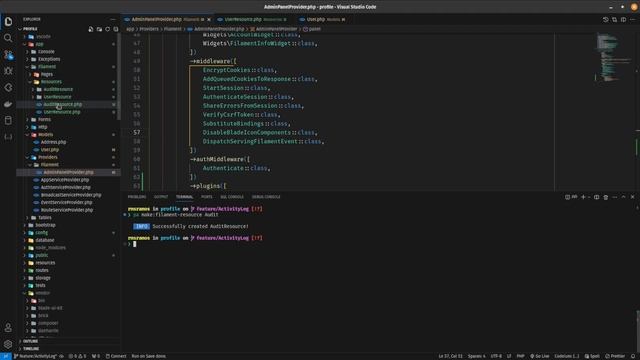640x360 pixels.
Task: Close the terminal panel
Action: (x=633, y=197)
